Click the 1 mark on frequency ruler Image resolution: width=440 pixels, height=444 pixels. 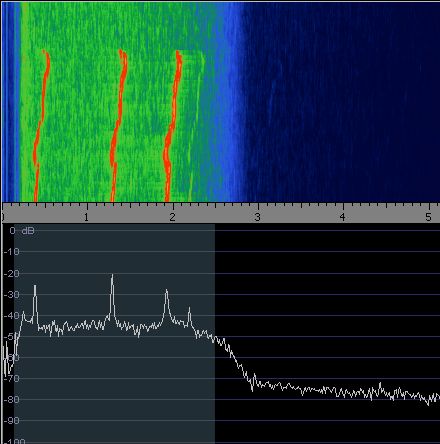click(x=86, y=218)
